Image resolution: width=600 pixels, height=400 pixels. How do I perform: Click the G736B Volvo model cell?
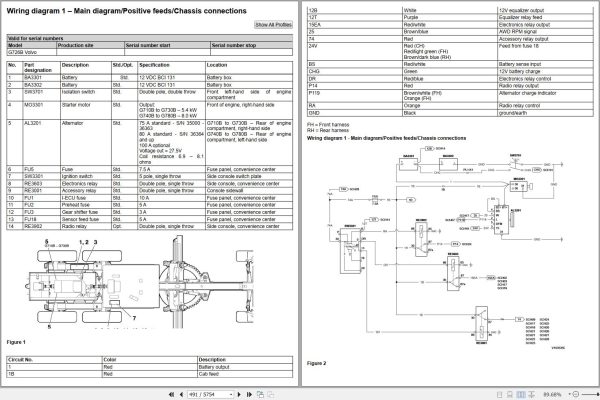(31, 52)
